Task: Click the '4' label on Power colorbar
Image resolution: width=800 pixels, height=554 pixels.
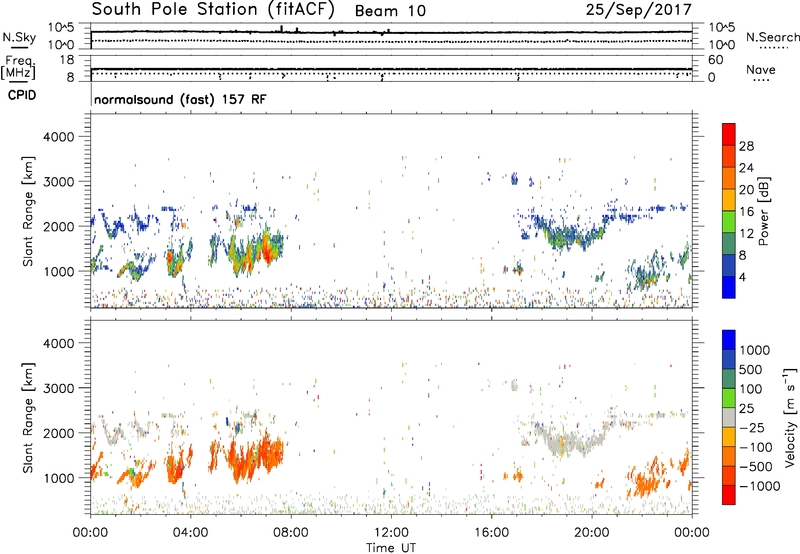Action: click(742, 277)
